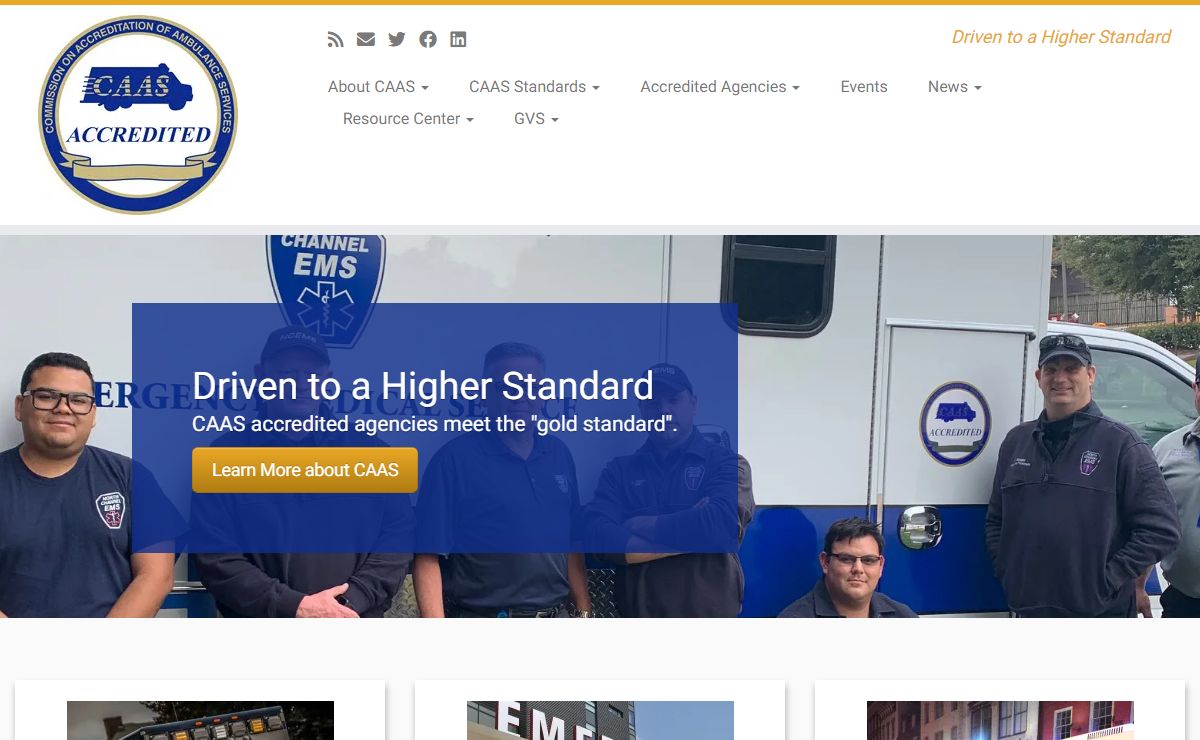The height and width of the screenshot is (740, 1200).
Task: Open the first card's ambulance lights thumbnail
Action: coord(200,720)
